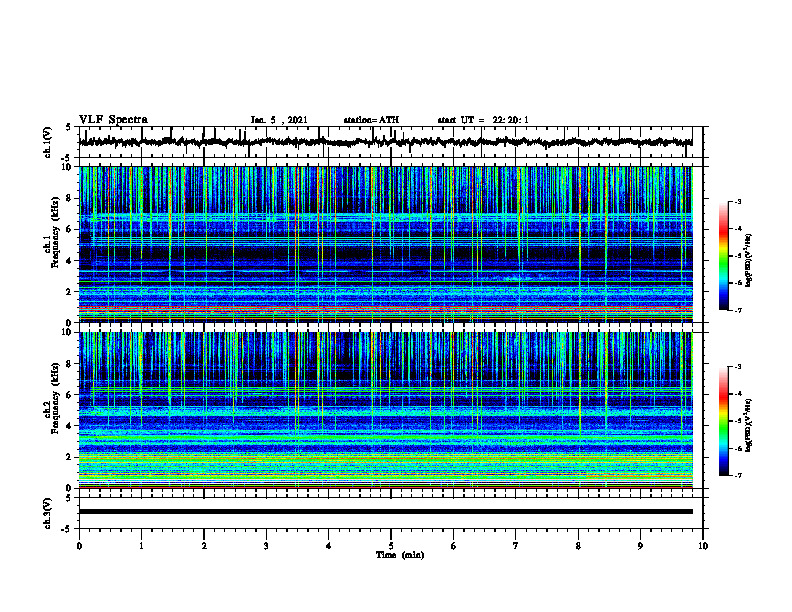
Task: Click the ch.2 spectrogram color scale bar
Action: (x=724, y=421)
